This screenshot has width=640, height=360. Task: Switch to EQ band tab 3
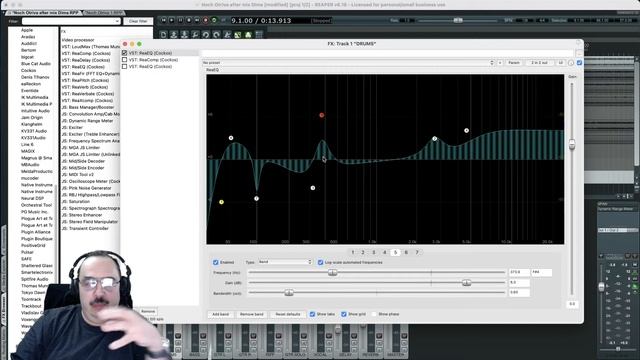373,252
